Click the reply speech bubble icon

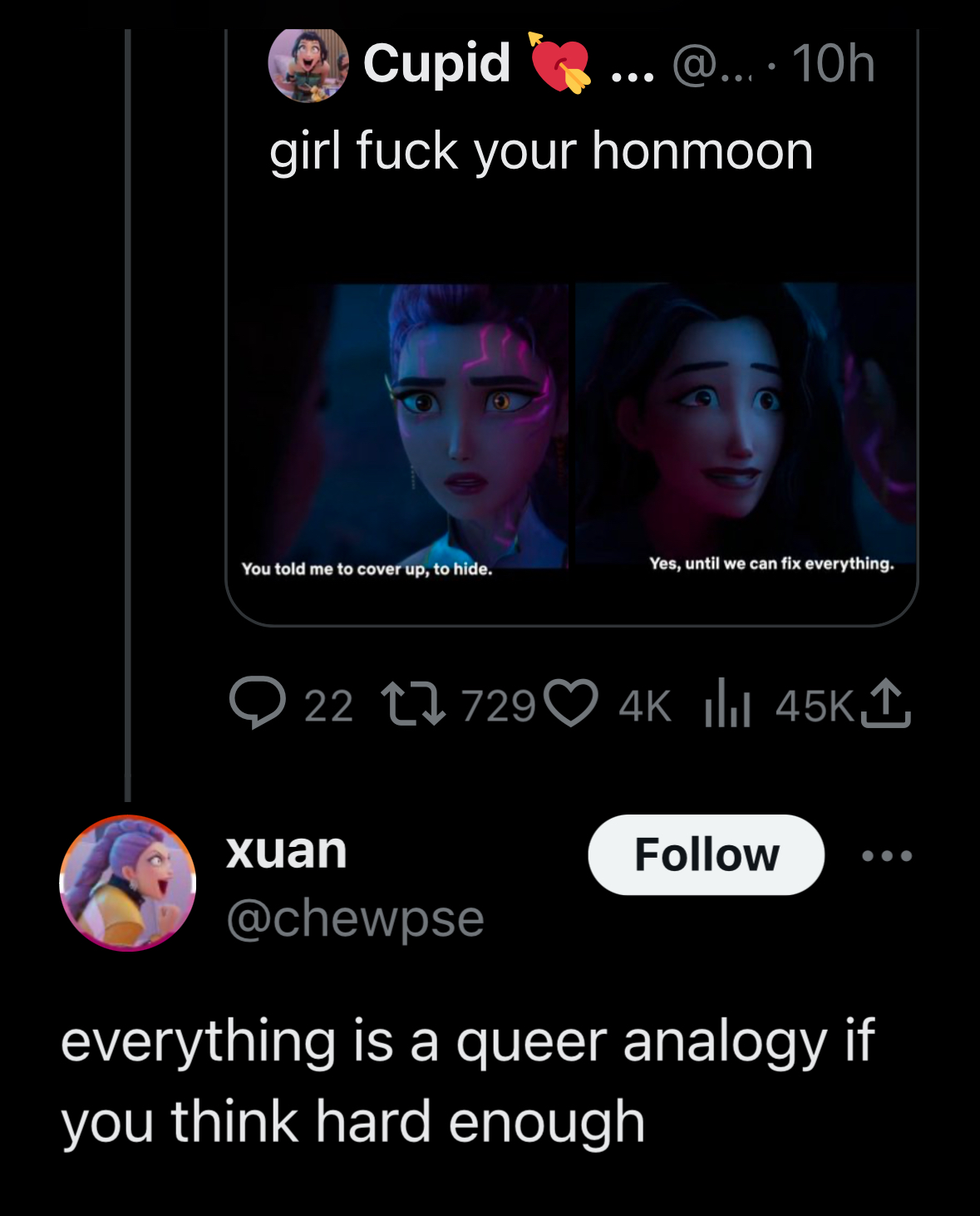click(258, 703)
